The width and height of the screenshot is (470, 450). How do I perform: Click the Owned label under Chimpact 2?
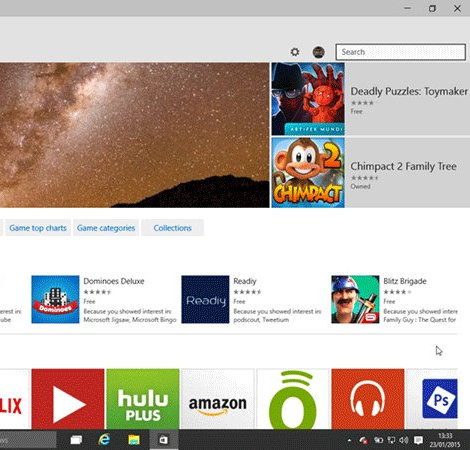click(360, 186)
